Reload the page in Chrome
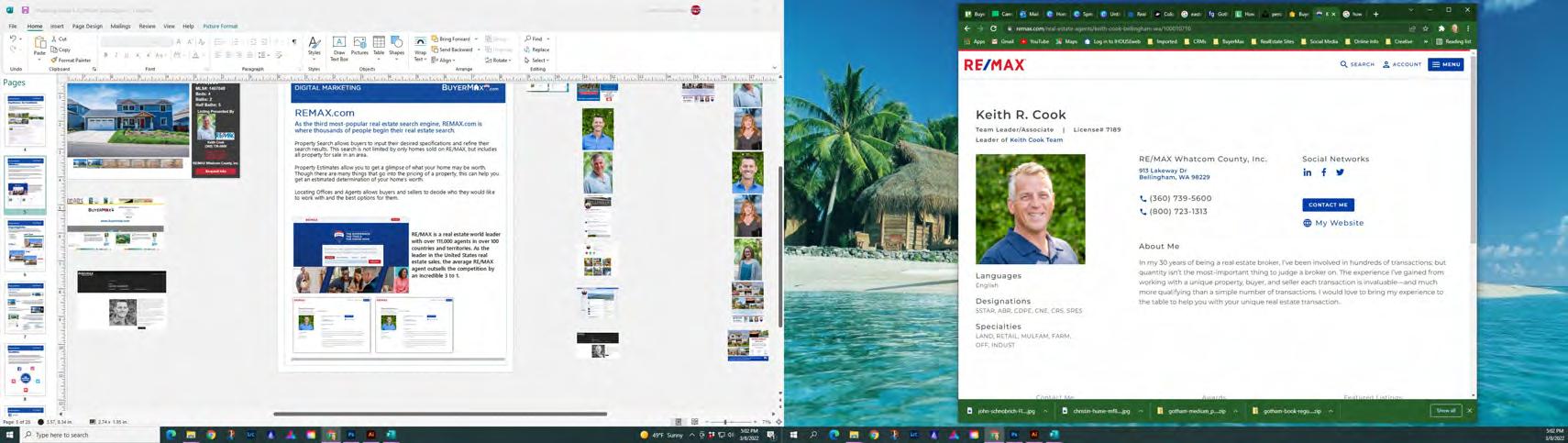Image resolution: width=1568 pixels, height=443 pixels. (x=993, y=28)
